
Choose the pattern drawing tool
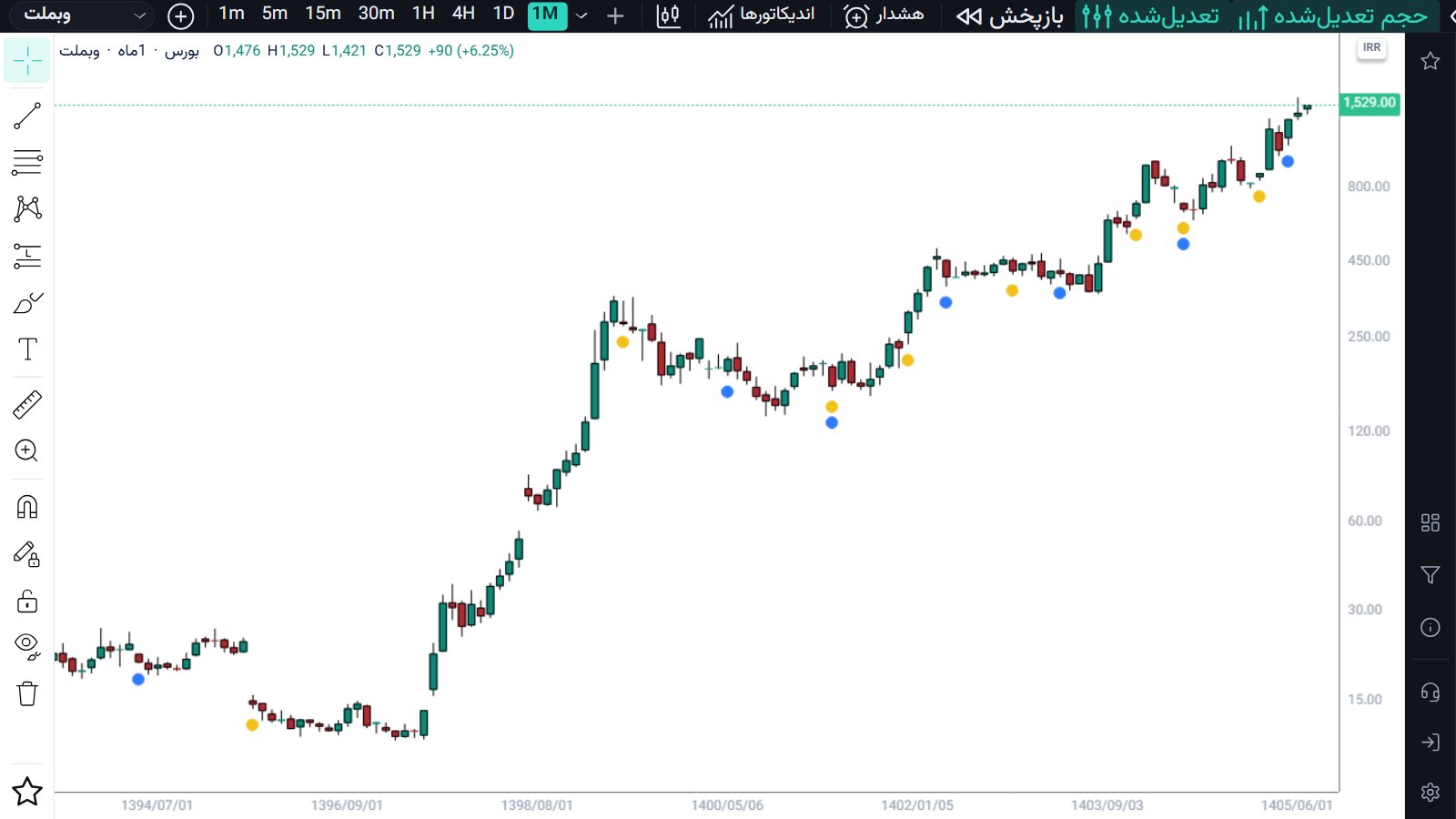click(27, 208)
